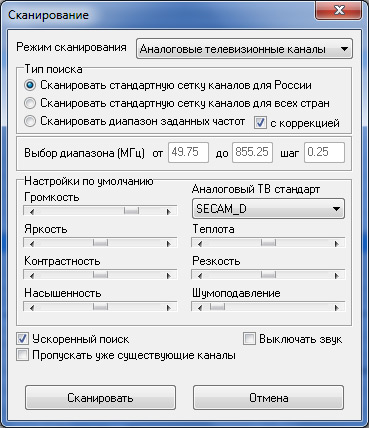Click right arrow of Насыщенность slider
The image size is (369, 428).
coord(169,308)
